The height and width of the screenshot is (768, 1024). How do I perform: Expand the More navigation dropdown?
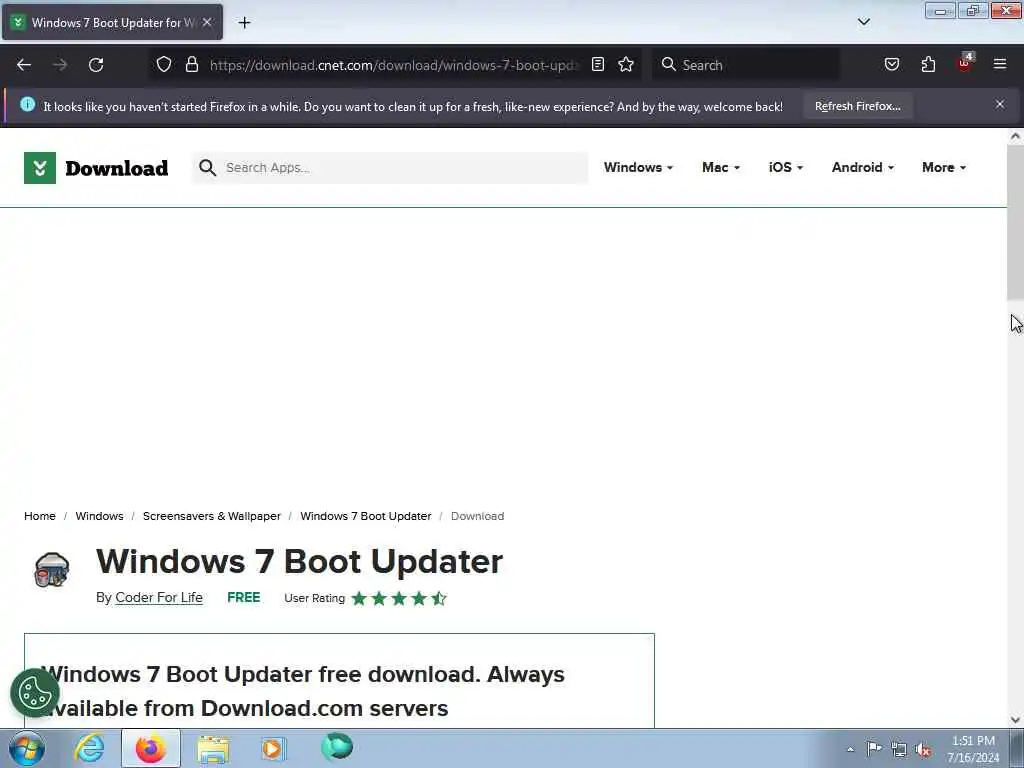click(944, 168)
